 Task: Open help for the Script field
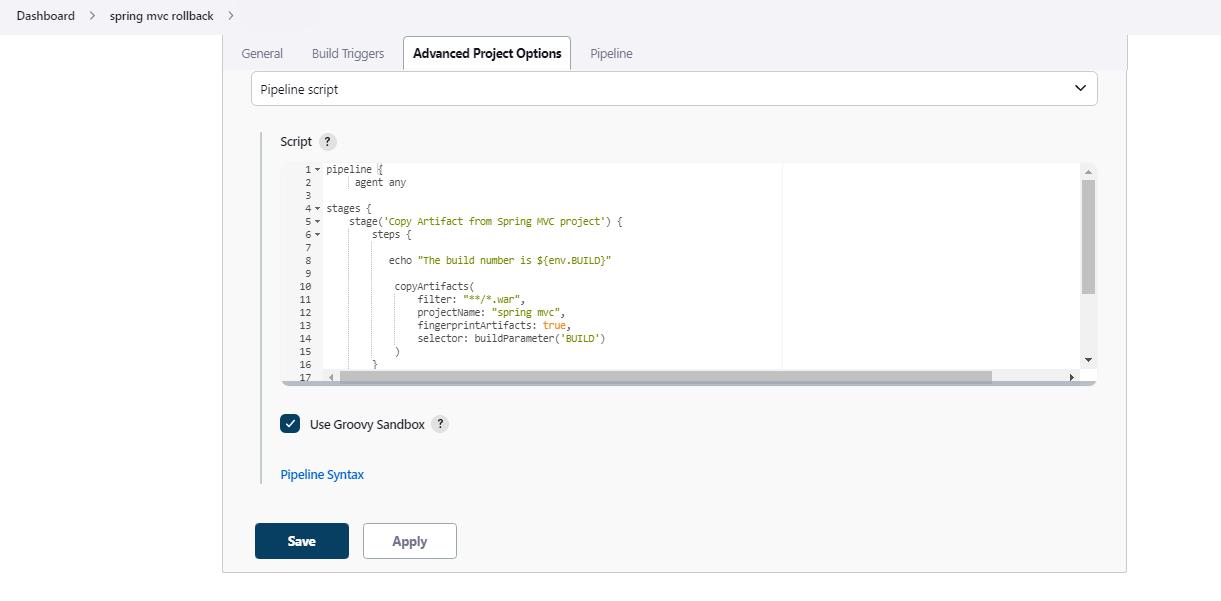327,142
